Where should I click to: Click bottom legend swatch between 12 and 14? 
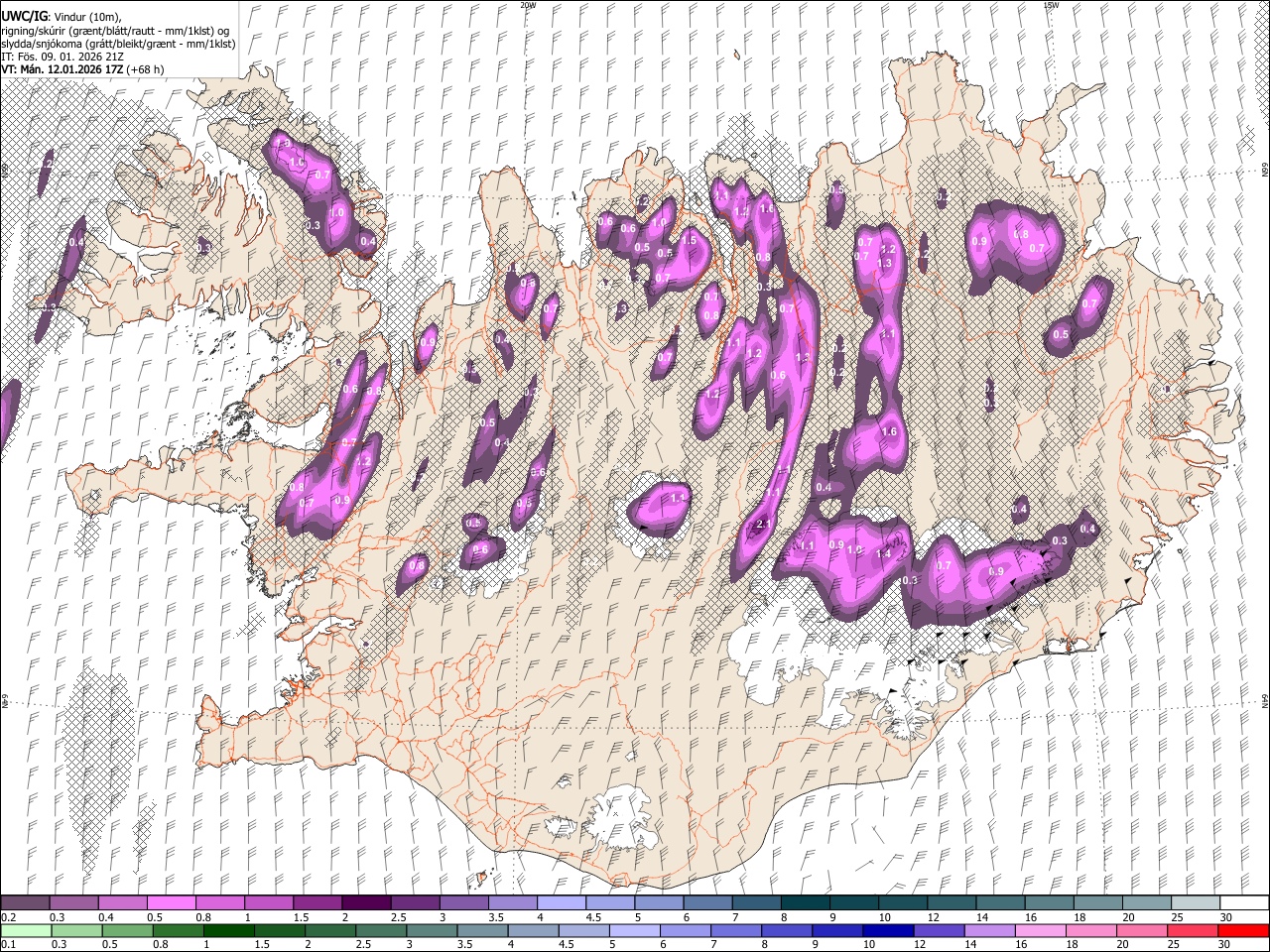point(939,930)
